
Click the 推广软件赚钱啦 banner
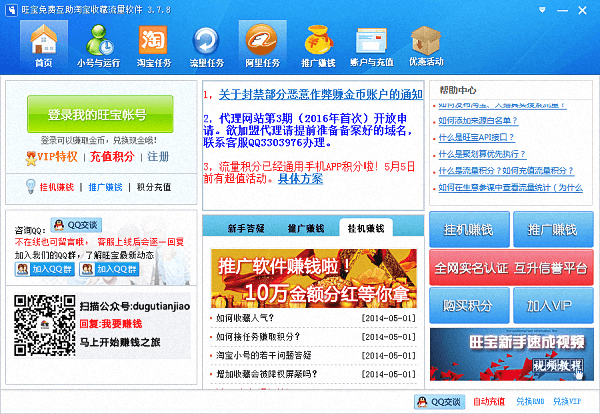(314, 278)
